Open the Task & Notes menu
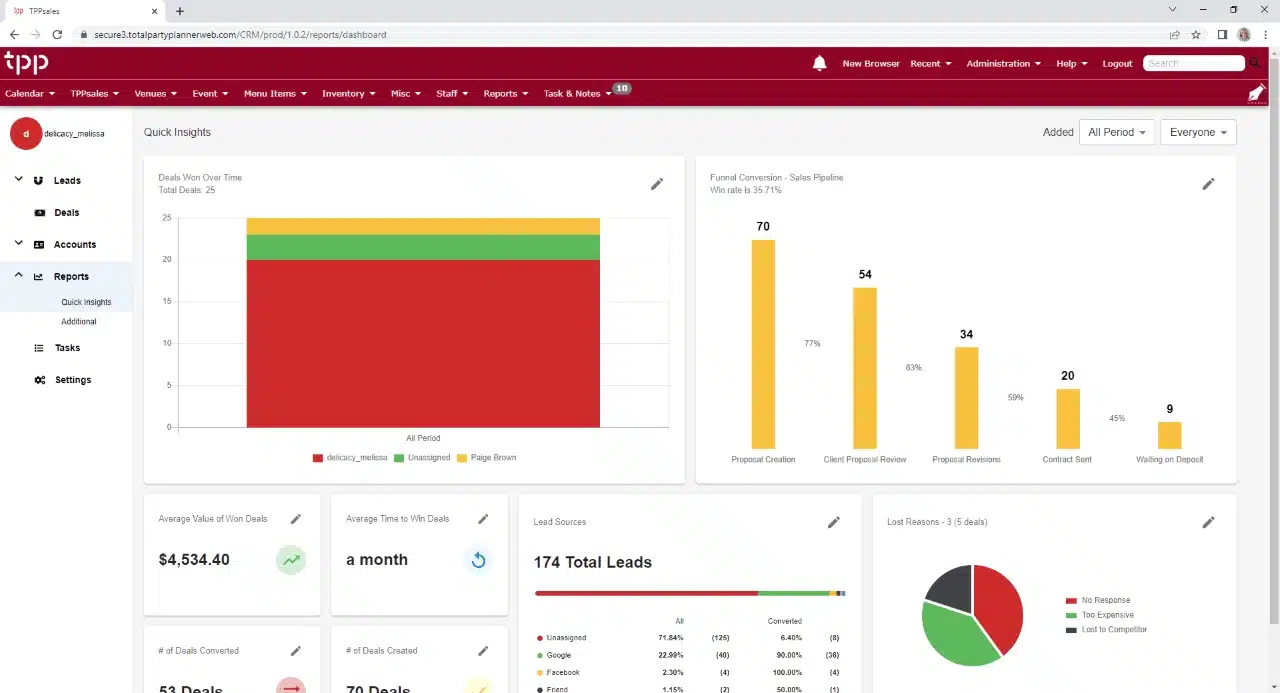This screenshot has height=693, width=1280. (577, 93)
